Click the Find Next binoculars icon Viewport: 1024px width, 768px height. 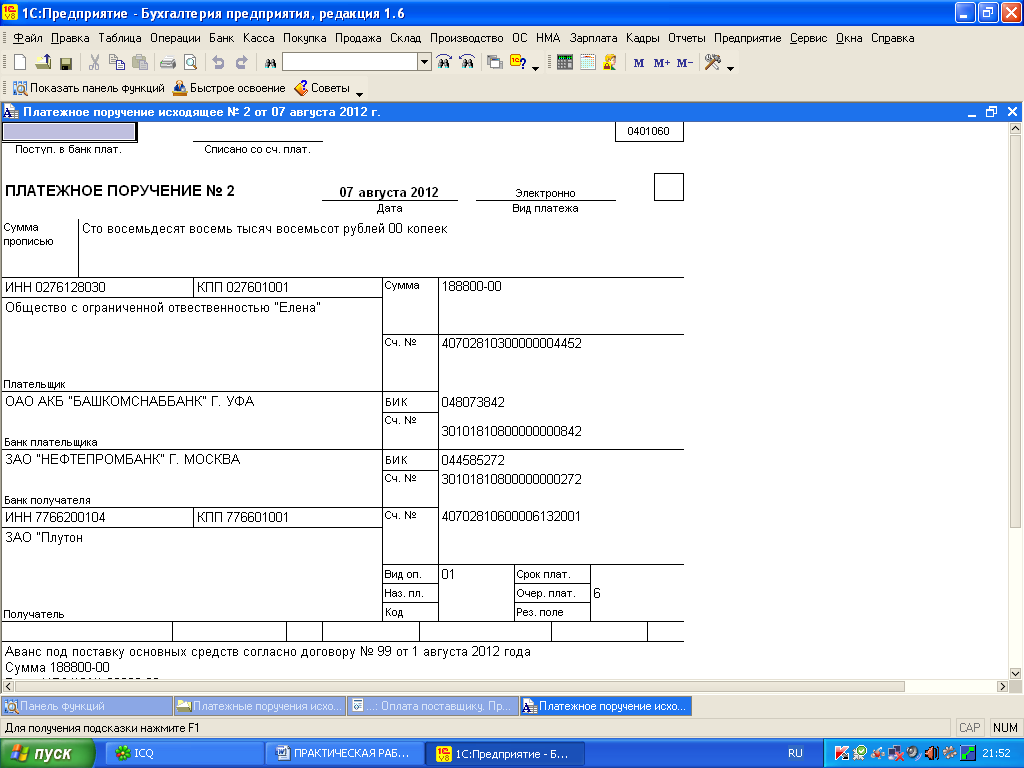(x=444, y=63)
